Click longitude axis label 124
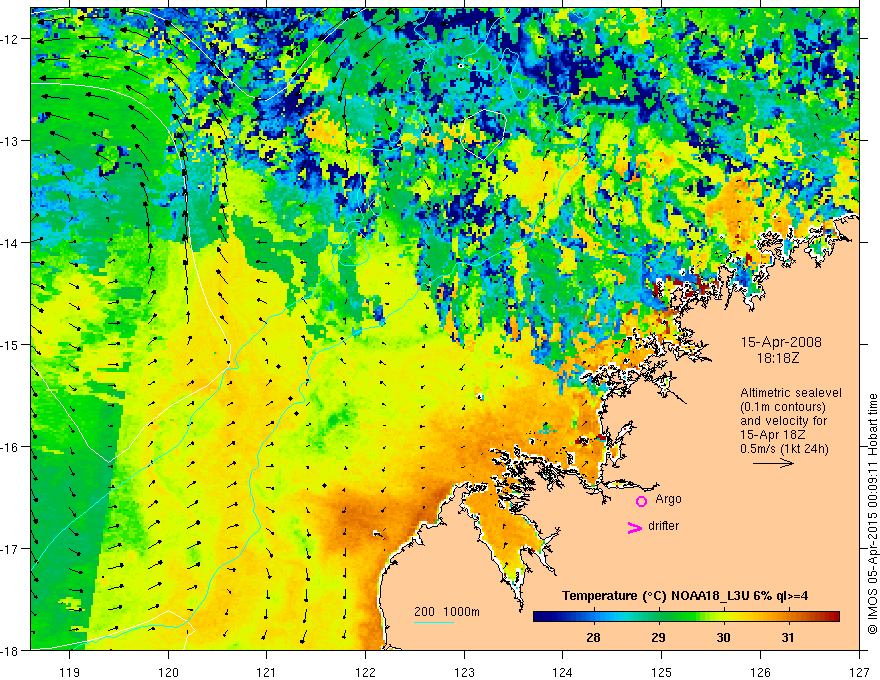The width and height of the screenshot is (880, 680). pyautogui.click(x=563, y=671)
